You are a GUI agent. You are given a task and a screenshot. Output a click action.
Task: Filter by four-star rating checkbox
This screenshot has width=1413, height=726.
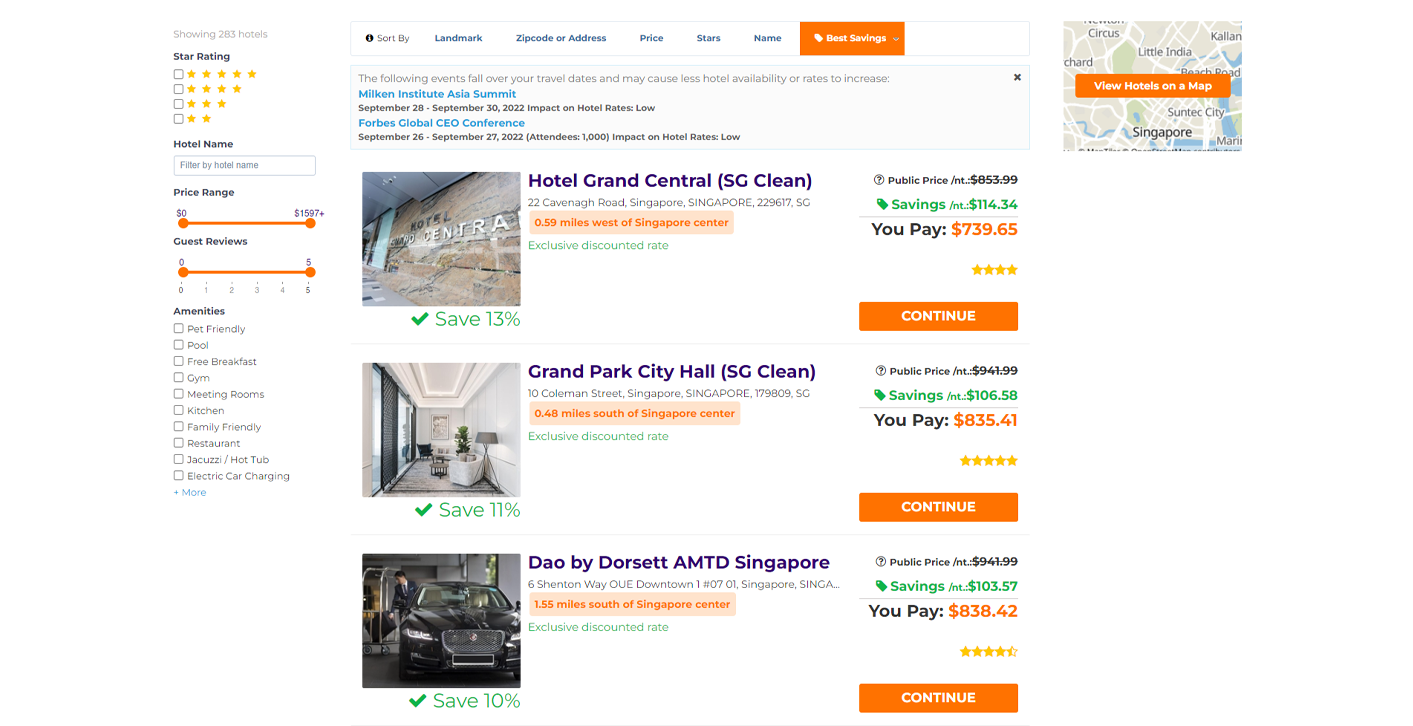pos(178,89)
